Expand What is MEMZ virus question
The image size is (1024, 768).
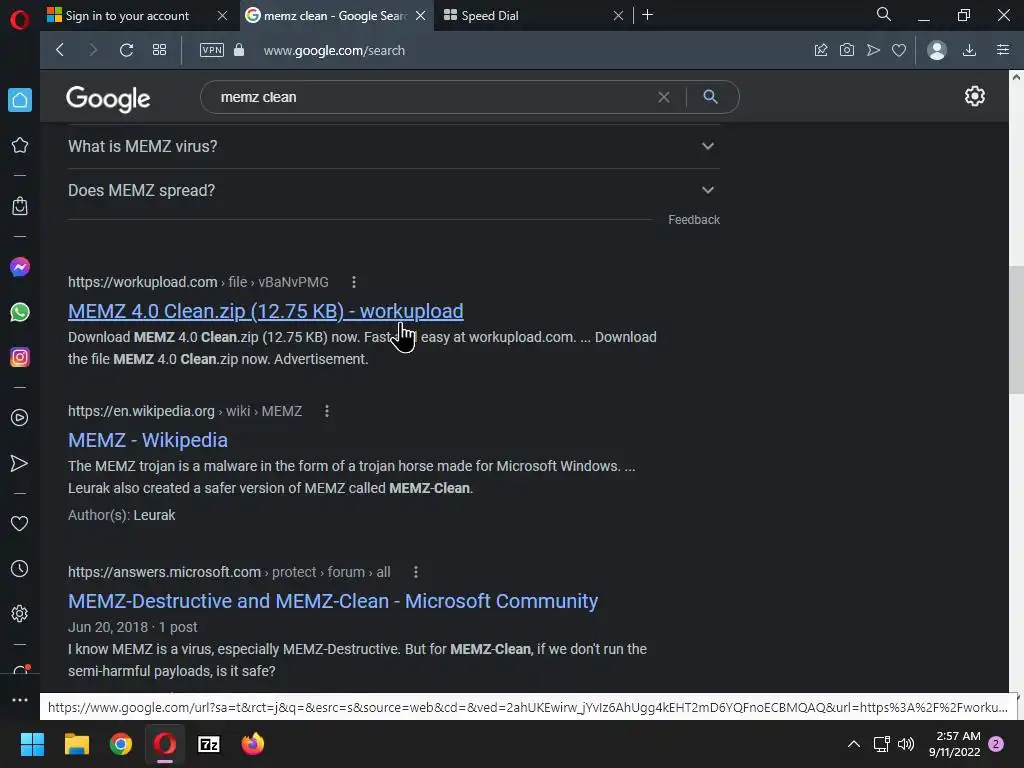(394, 146)
